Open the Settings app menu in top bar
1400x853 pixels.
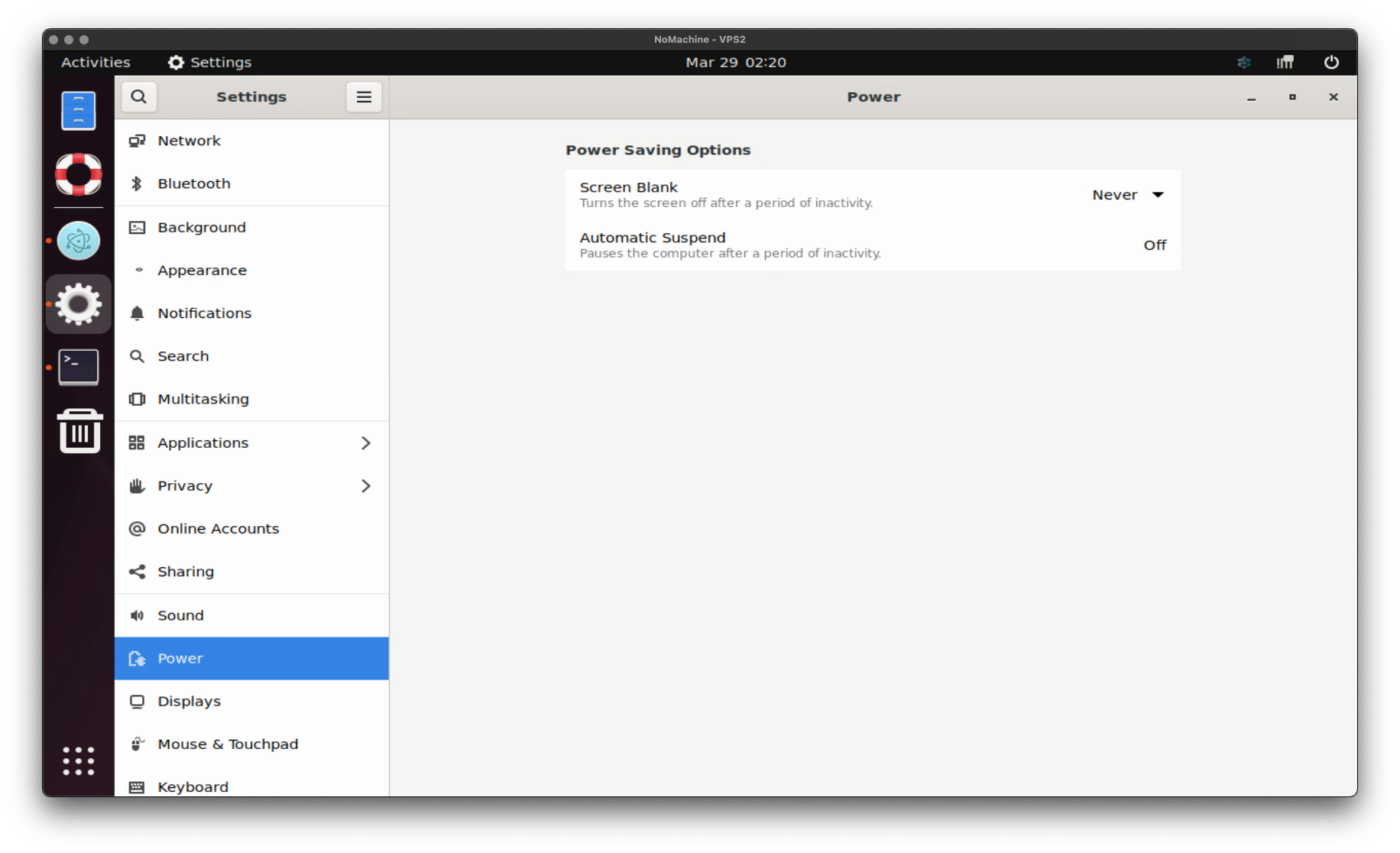pyautogui.click(x=209, y=63)
